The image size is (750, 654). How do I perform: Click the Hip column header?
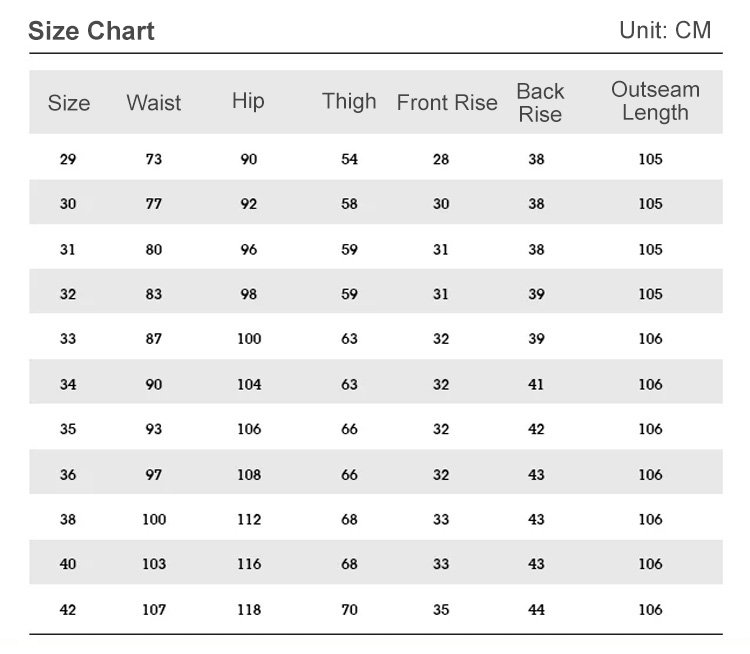coord(248,101)
